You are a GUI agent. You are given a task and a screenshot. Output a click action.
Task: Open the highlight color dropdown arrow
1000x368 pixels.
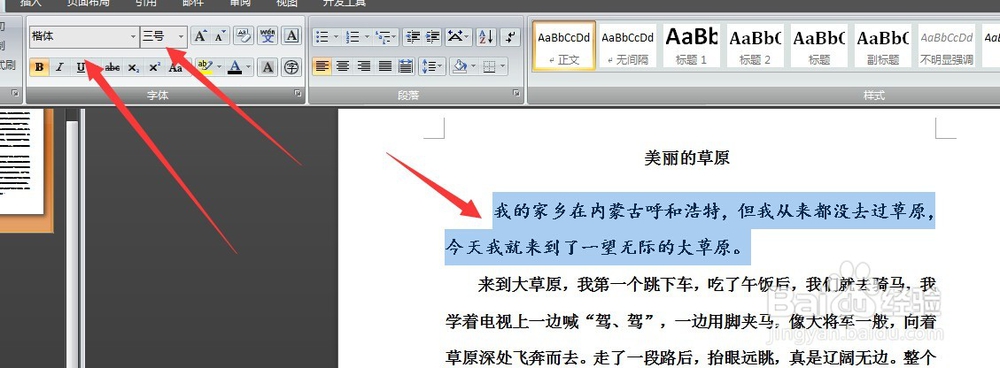[x=219, y=67]
